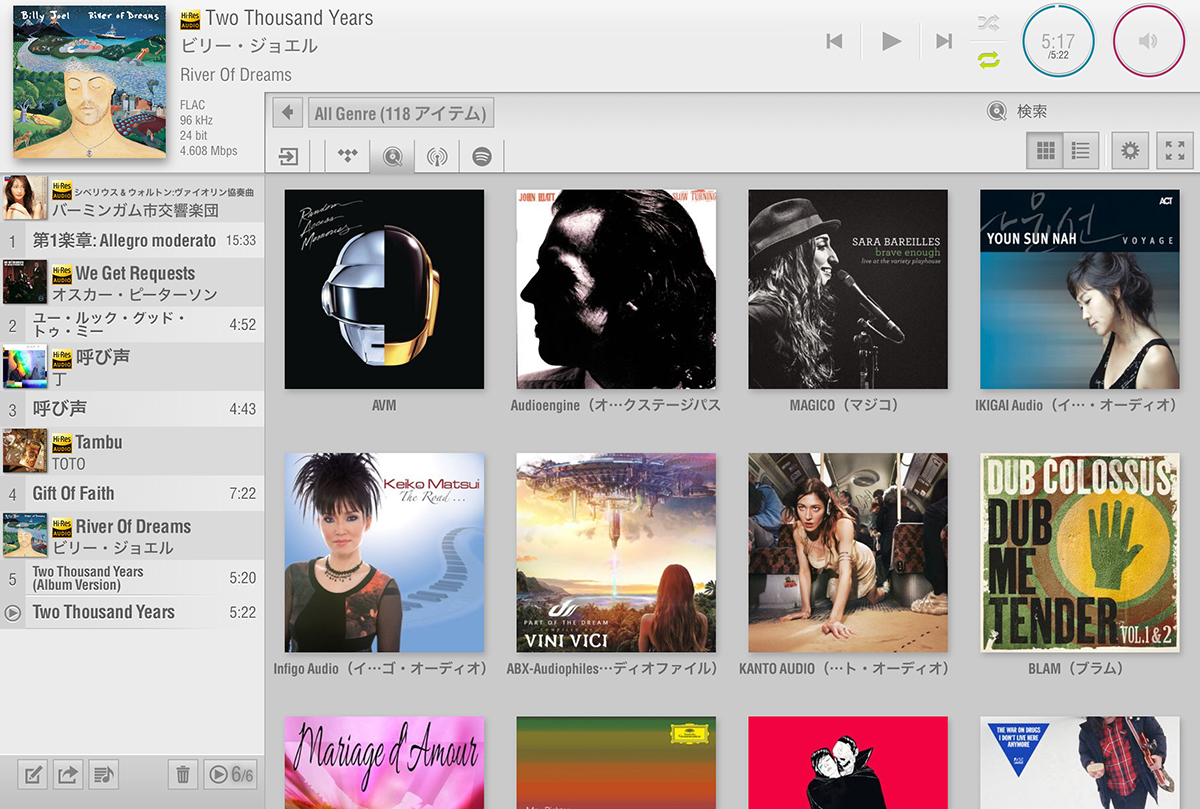Toggle the green repeat mode
1200x809 pixels.
988,60
